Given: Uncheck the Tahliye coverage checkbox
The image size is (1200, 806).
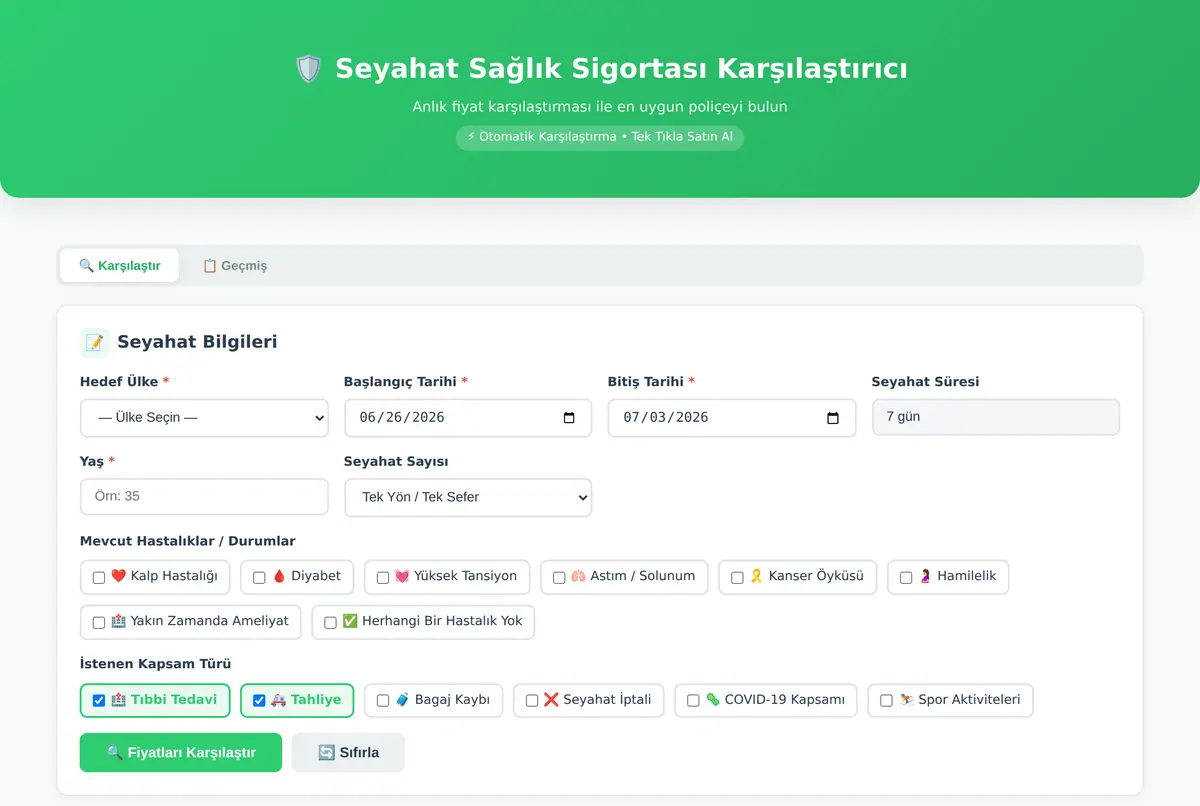Looking at the screenshot, I should coord(259,701).
